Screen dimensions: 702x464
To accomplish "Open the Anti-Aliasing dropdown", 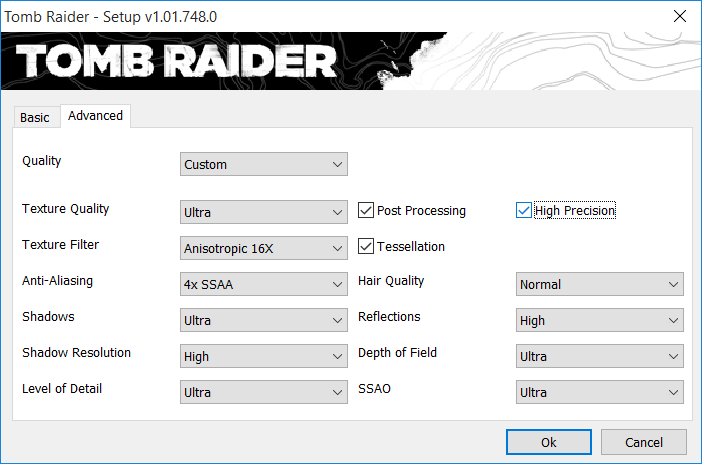I will click(x=264, y=284).
